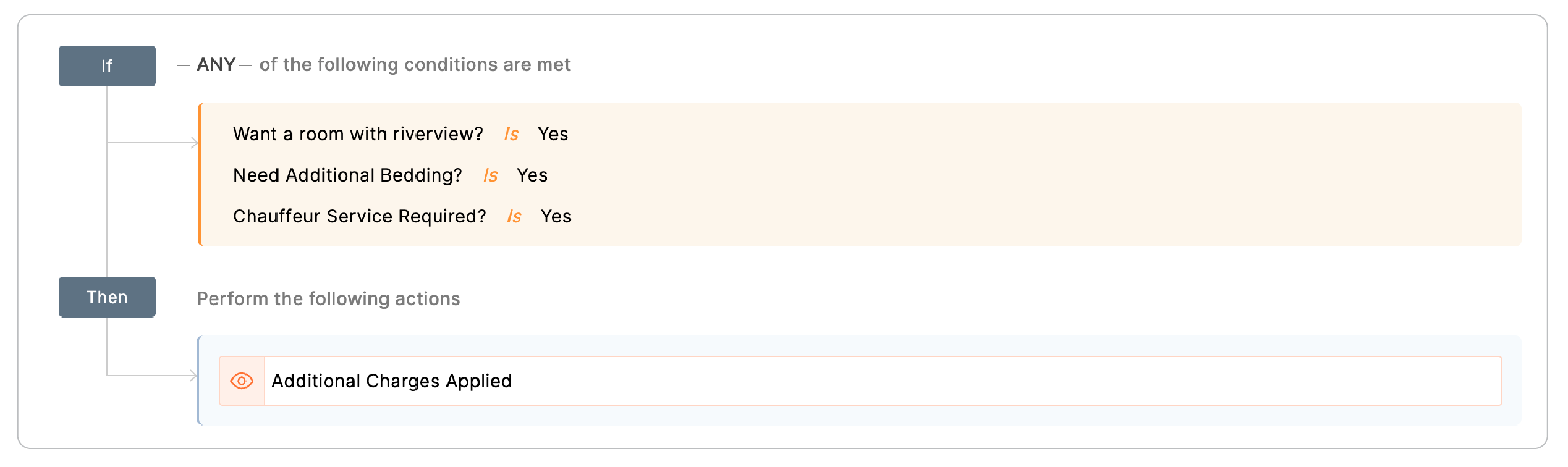Toggle the riverview condition value from Yes

coord(554,134)
